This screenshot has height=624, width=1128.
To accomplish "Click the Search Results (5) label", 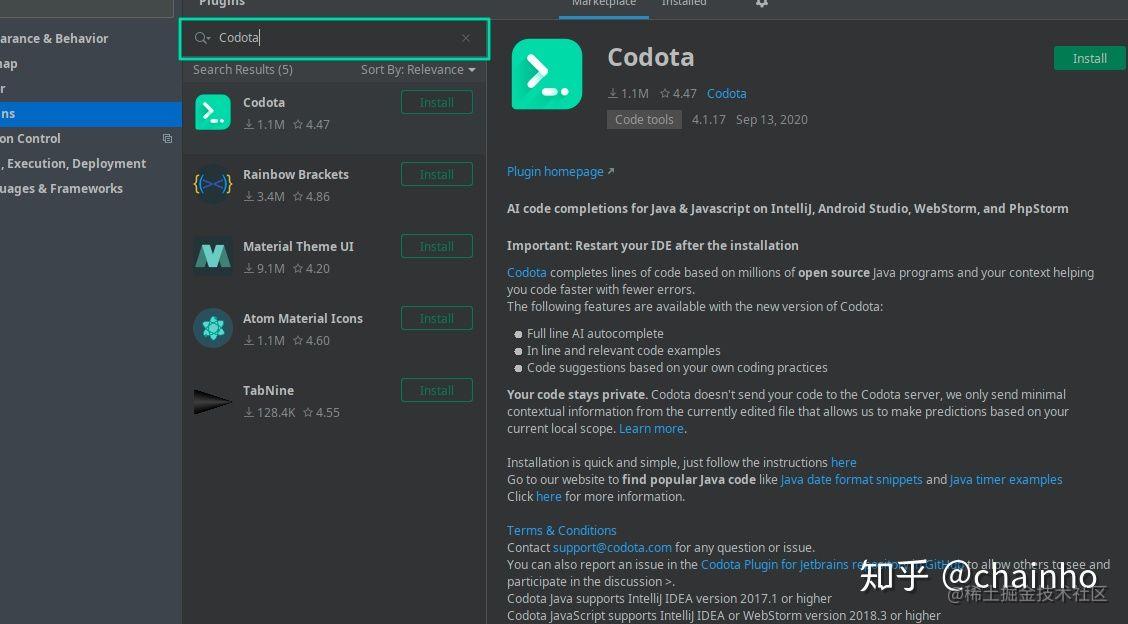I will pyautogui.click(x=242, y=70).
